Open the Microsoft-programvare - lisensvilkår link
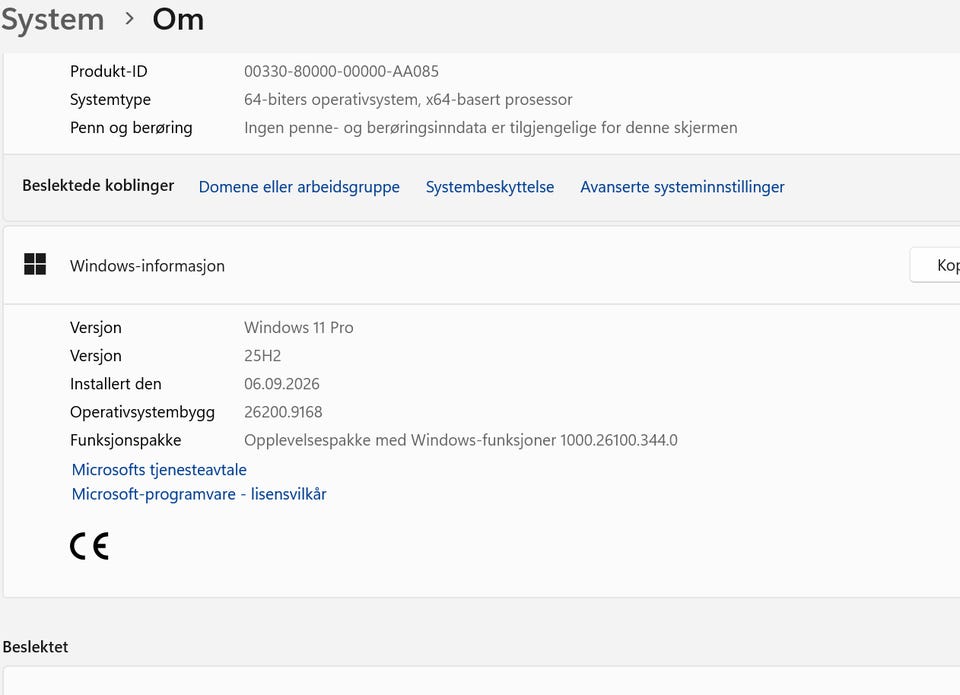Image resolution: width=960 pixels, height=695 pixels. tap(199, 494)
